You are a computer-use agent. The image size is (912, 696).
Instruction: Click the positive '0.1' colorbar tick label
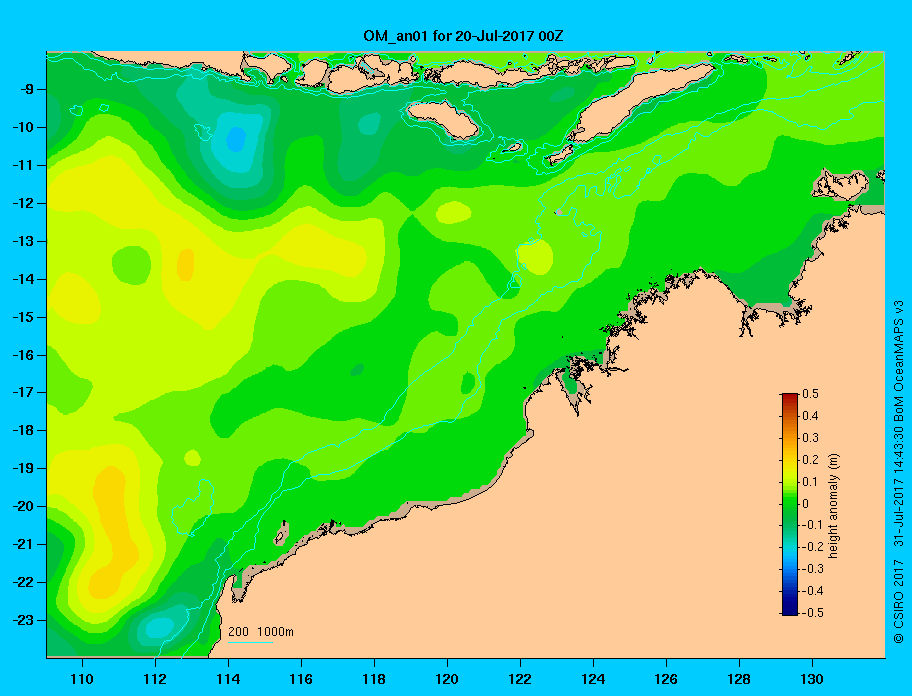click(x=810, y=482)
